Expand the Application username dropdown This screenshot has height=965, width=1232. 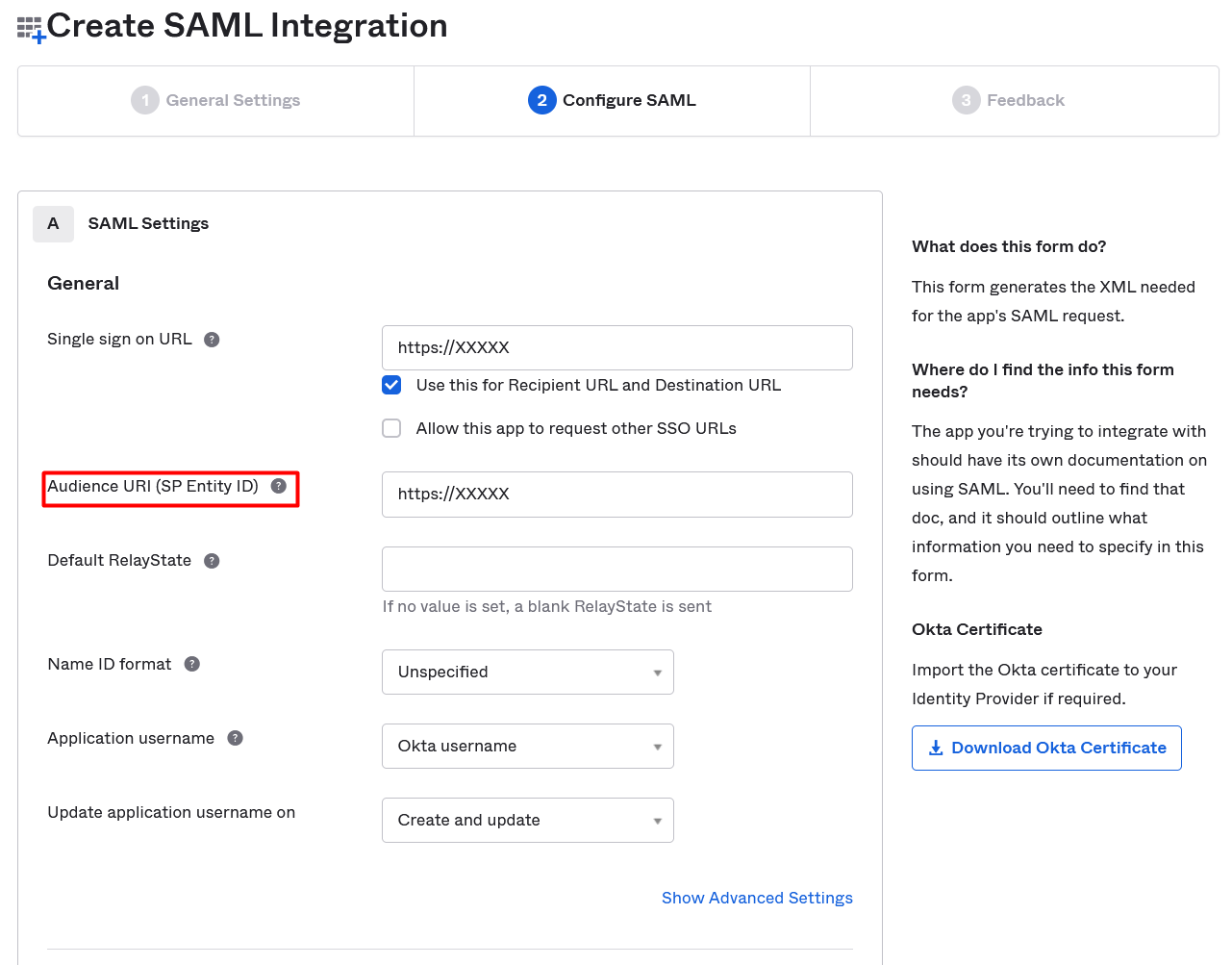527,746
